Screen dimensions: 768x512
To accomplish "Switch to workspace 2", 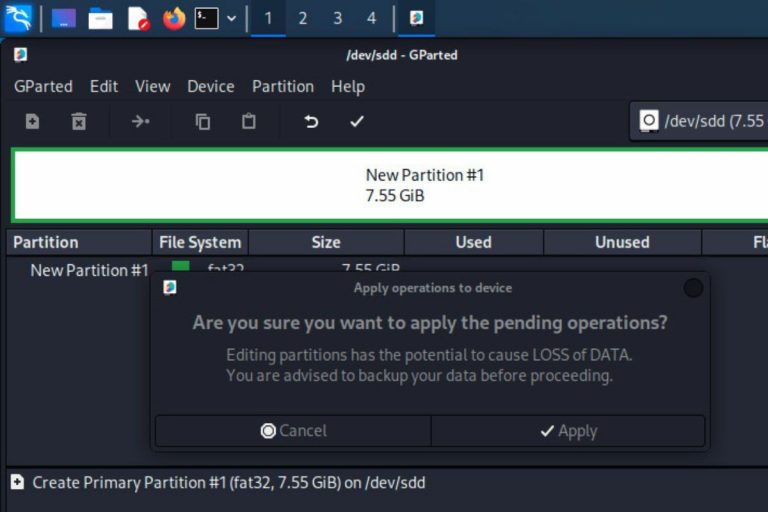I will 303,19.
